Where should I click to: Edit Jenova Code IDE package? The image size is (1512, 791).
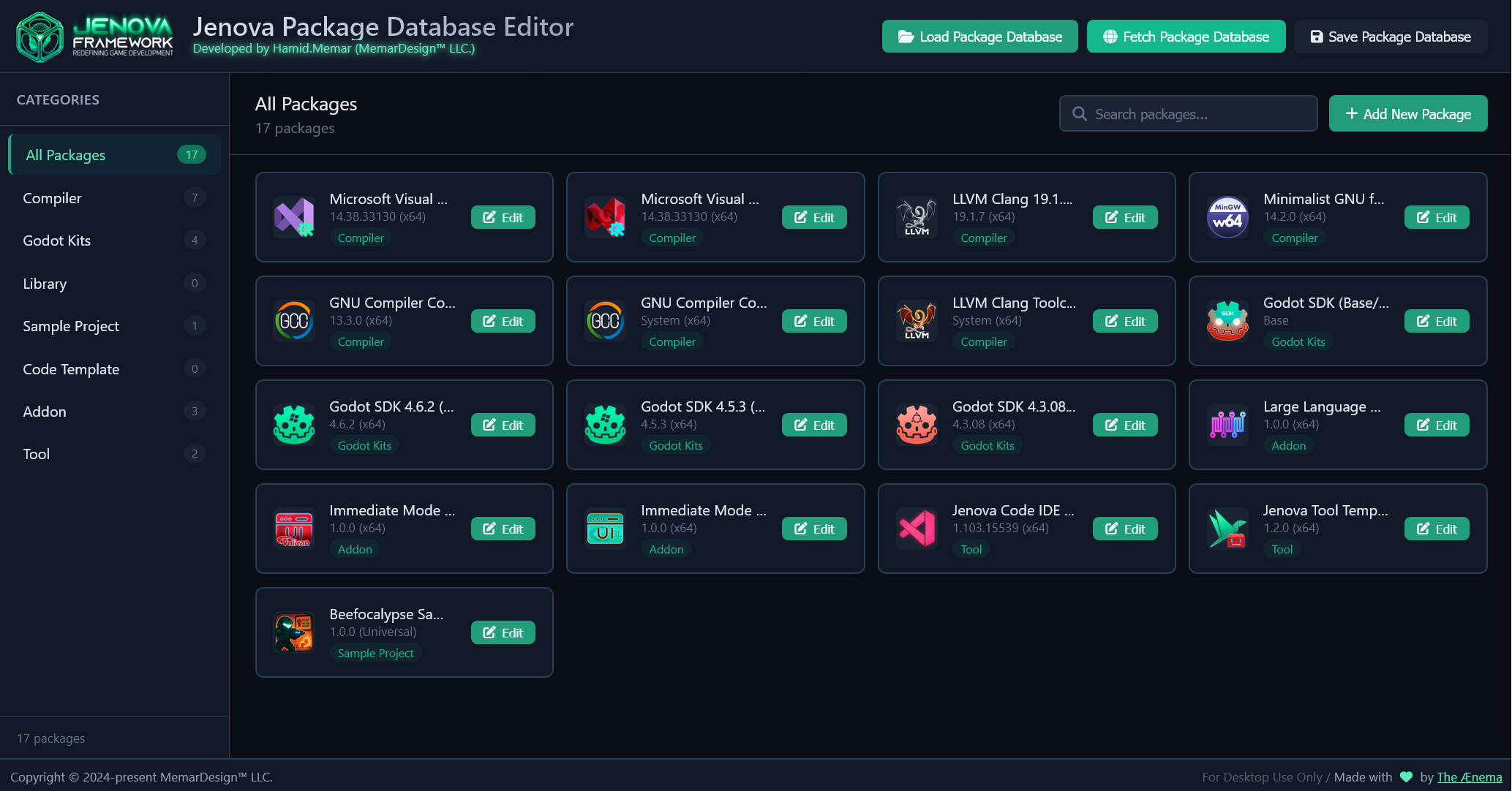coord(1125,529)
